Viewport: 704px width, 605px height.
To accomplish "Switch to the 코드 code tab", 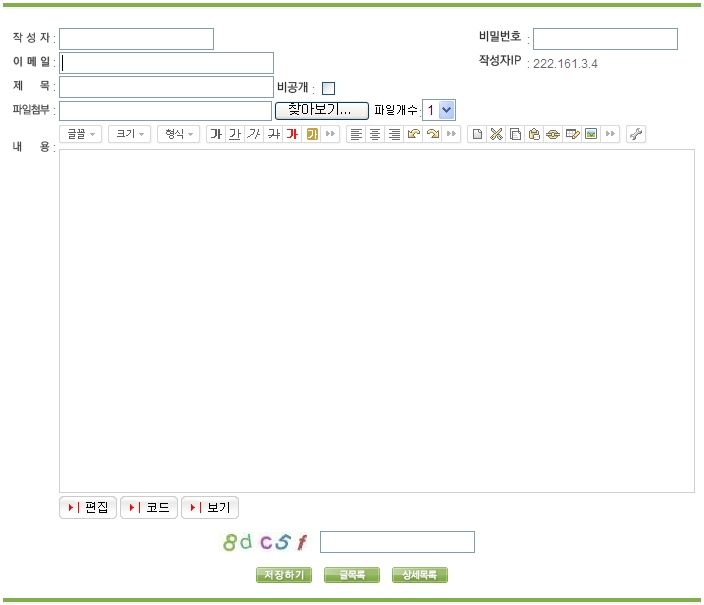I will [149, 507].
